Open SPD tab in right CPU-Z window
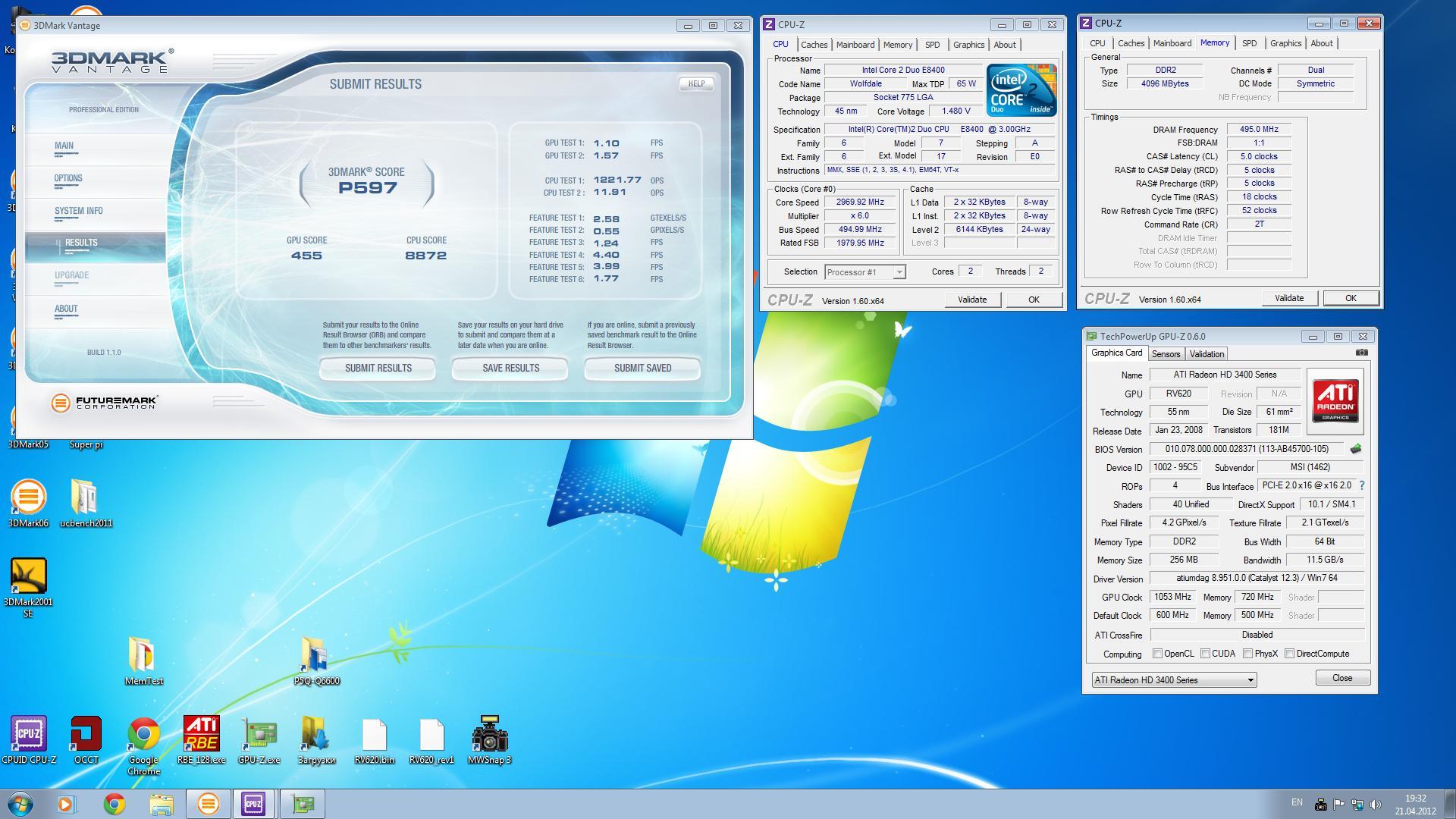Viewport: 1456px width, 819px height. pos(1249,43)
